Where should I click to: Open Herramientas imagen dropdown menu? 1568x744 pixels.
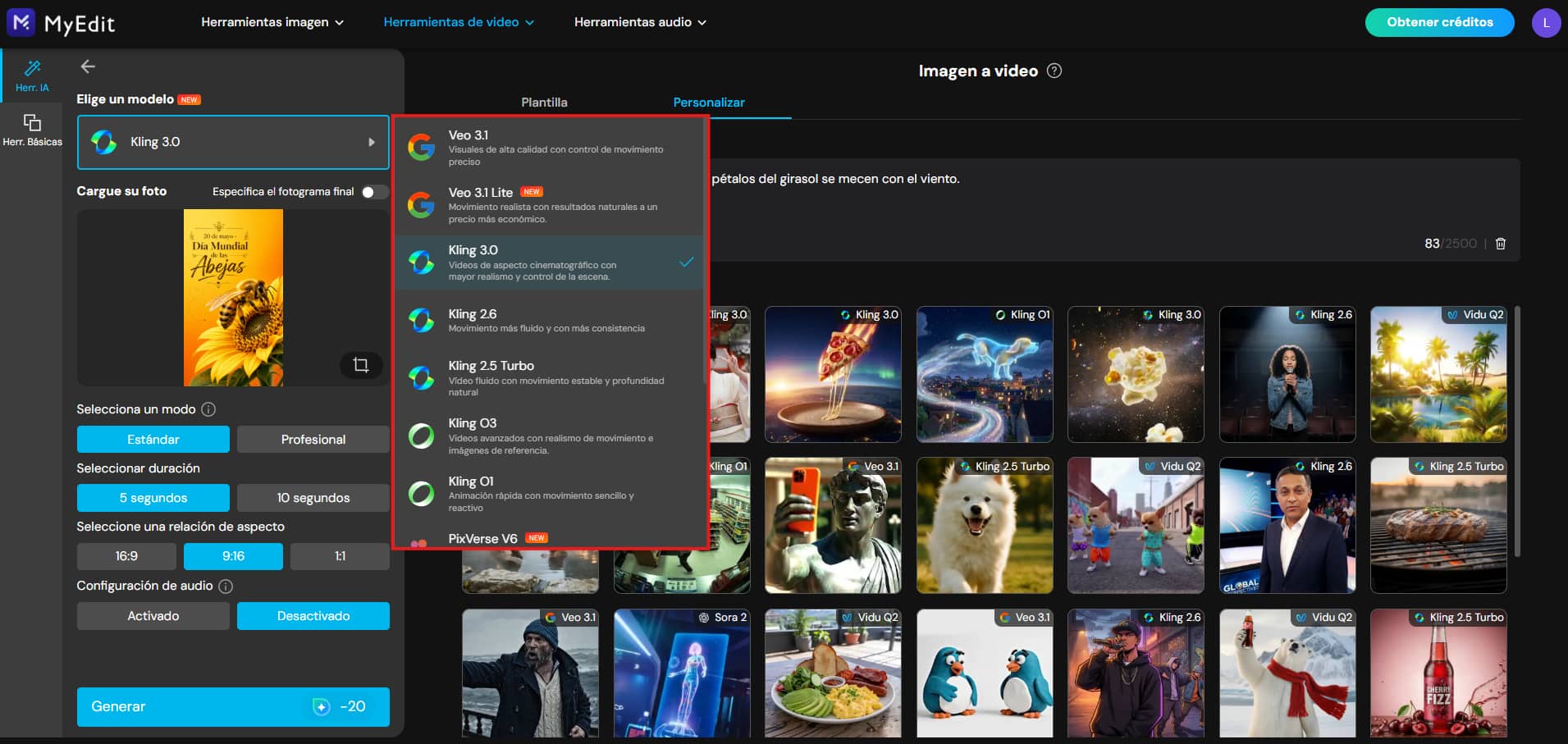point(272,22)
